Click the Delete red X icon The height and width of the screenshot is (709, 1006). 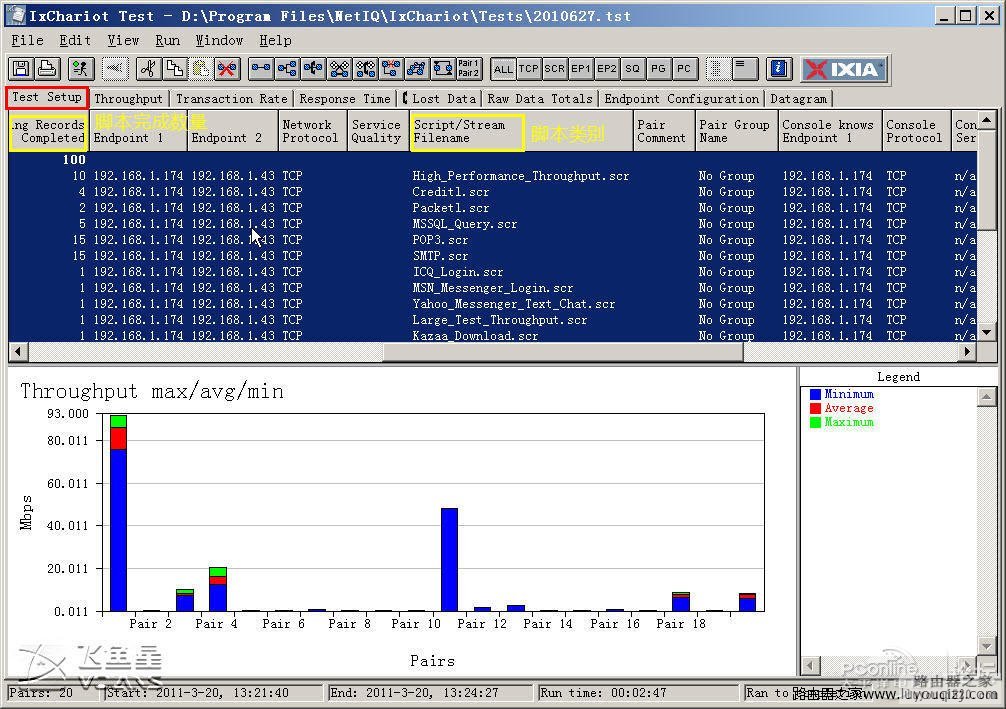pos(227,69)
